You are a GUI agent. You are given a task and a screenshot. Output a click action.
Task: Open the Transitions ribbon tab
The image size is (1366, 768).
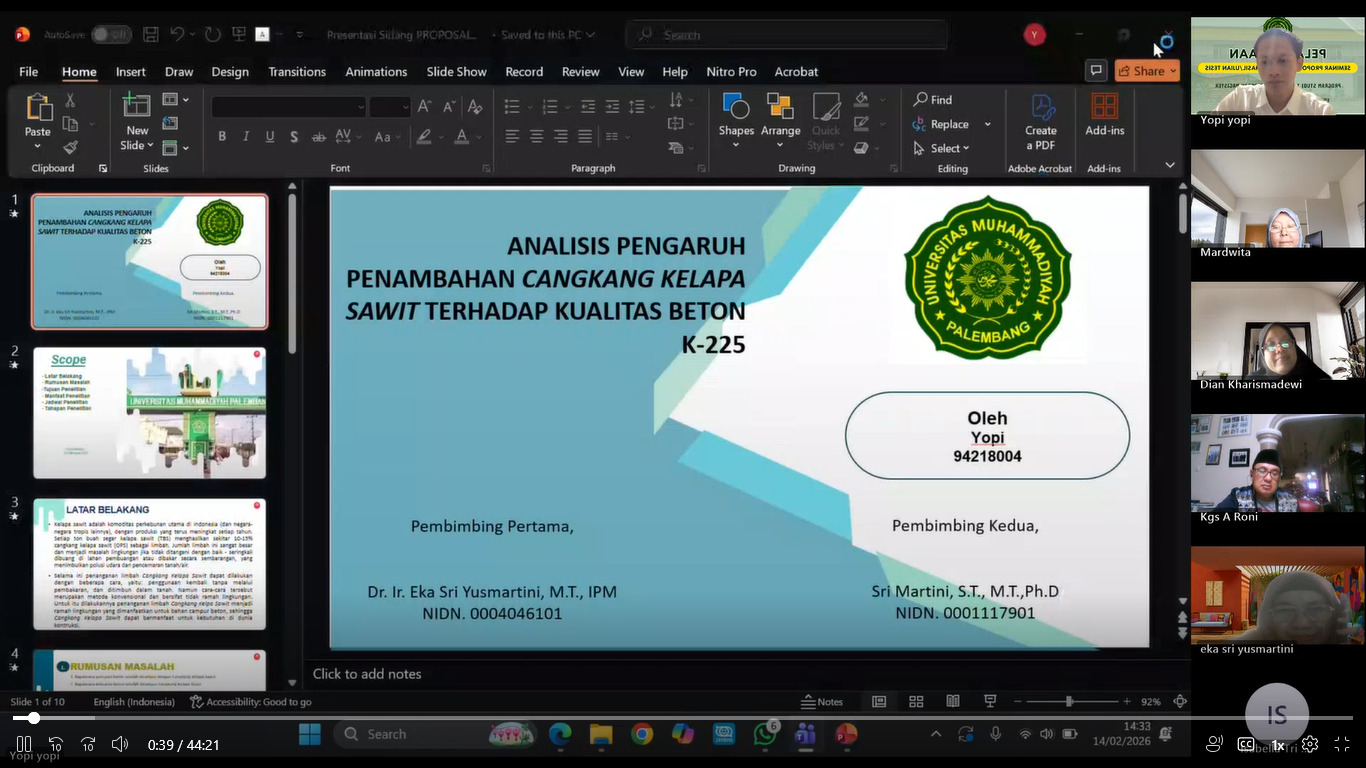297,72
